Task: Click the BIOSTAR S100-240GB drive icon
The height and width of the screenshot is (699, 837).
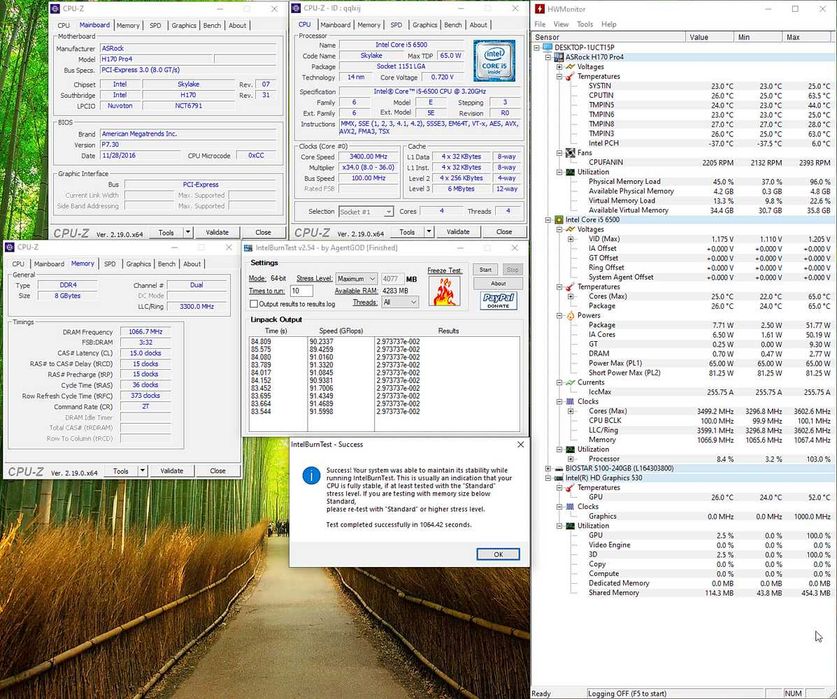Action: point(559,468)
